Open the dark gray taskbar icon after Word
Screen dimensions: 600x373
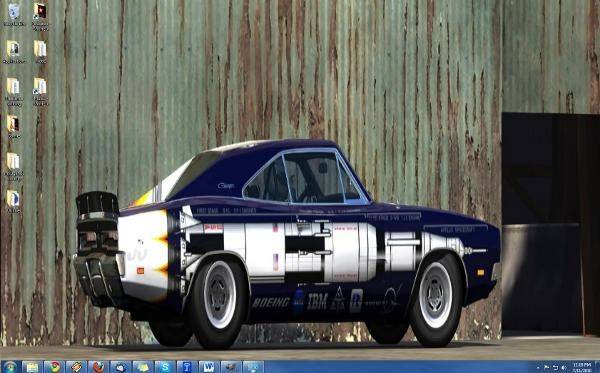pos(231,367)
